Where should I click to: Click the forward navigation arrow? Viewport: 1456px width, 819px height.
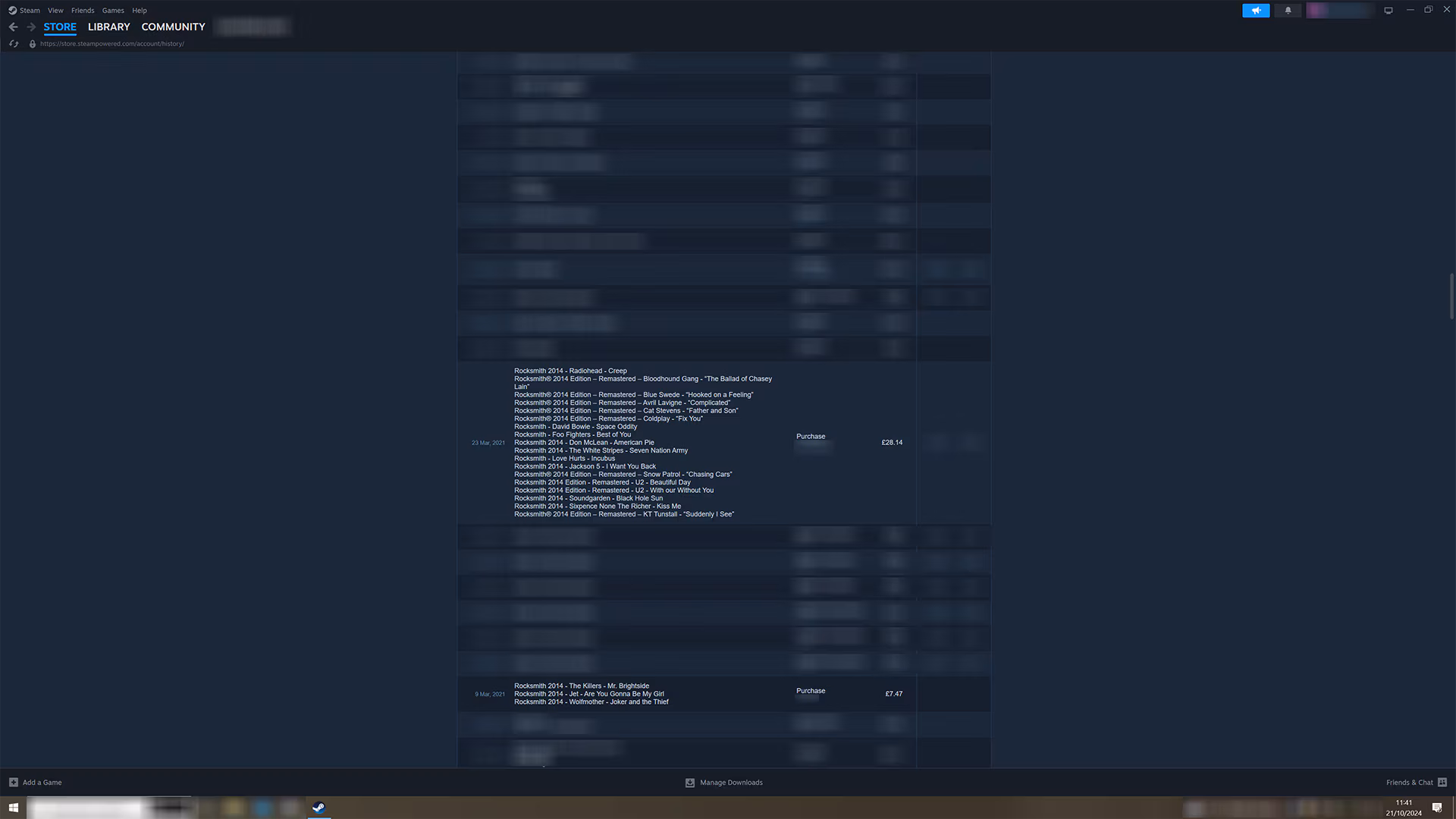coord(31,27)
